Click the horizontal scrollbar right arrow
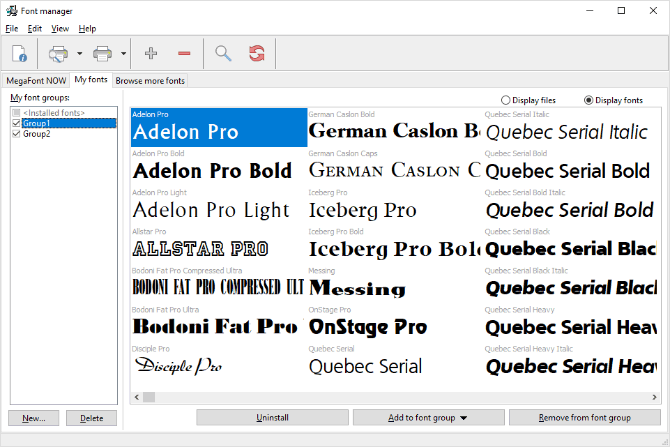Image resolution: width=670 pixels, height=447 pixels. point(654,397)
